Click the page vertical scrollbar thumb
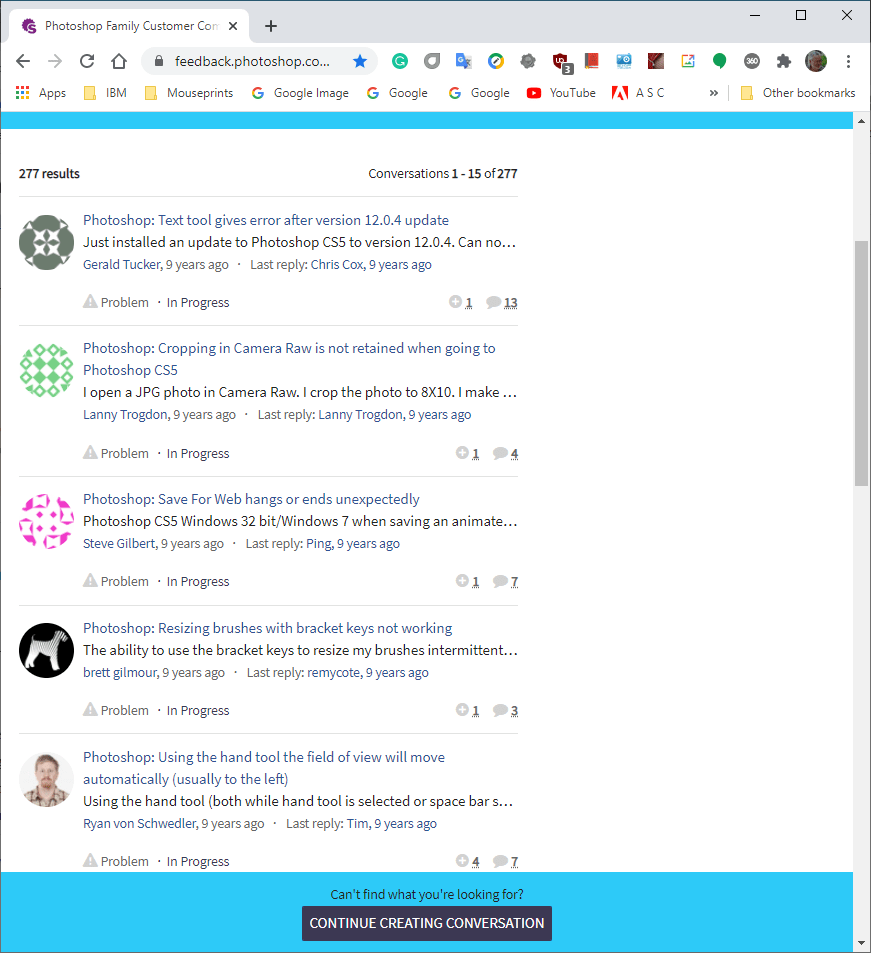The height and width of the screenshot is (953, 871). [x=861, y=363]
